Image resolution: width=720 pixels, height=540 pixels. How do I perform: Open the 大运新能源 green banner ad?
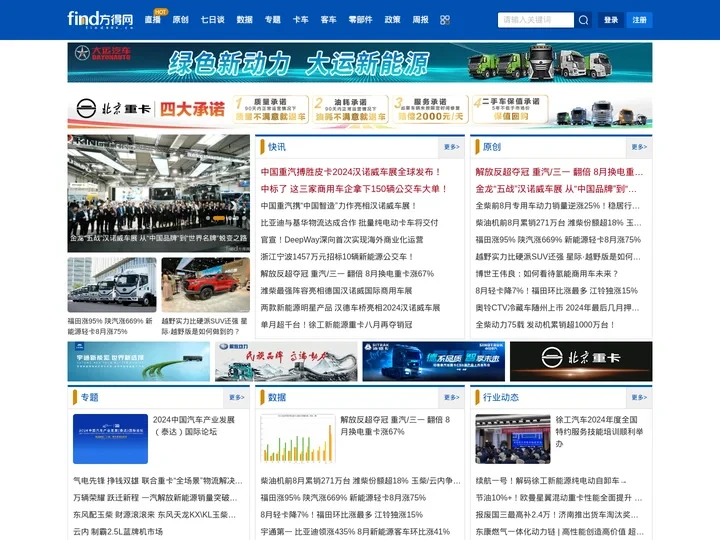[x=360, y=62]
